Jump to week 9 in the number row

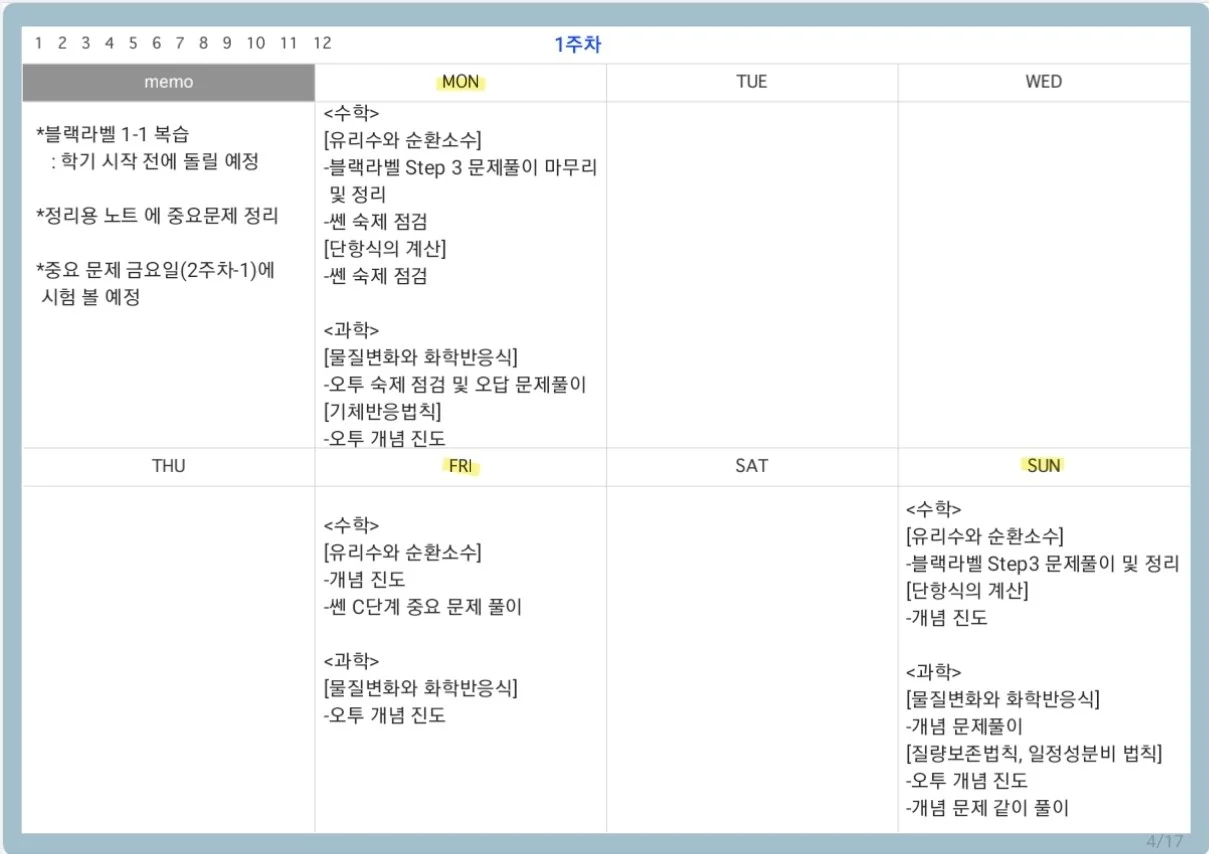[227, 43]
